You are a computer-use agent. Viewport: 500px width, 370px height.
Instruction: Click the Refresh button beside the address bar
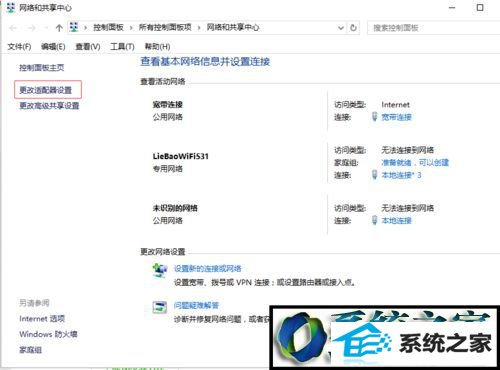pos(353,28)
